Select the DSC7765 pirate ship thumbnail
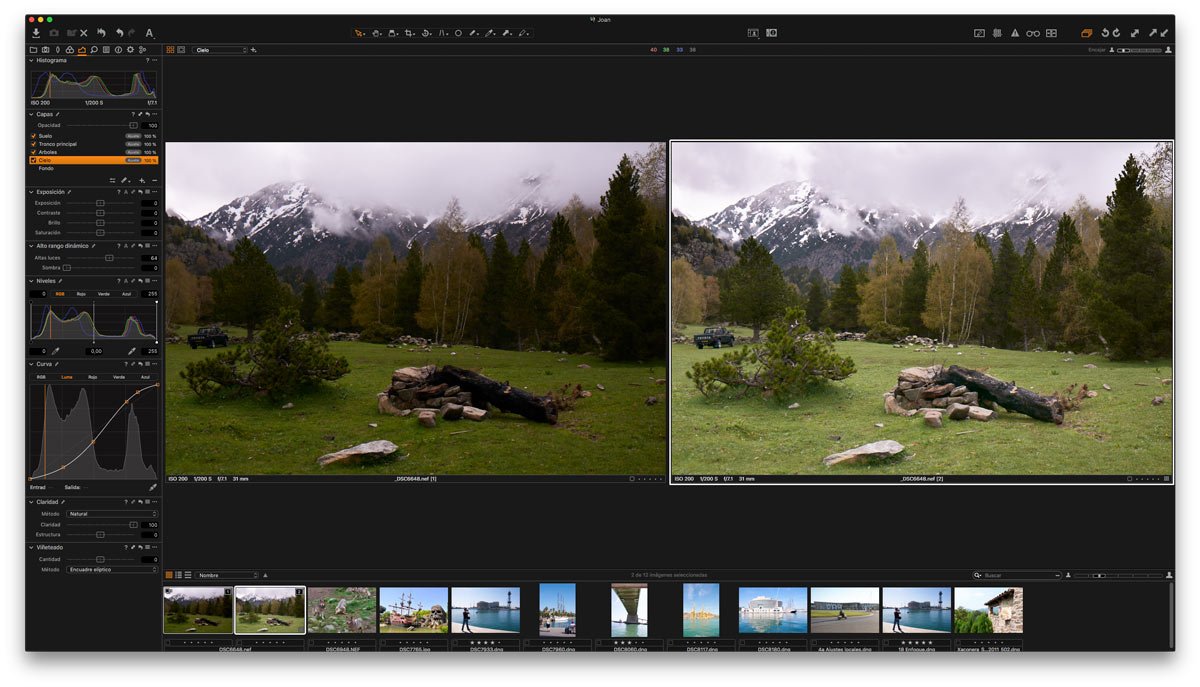Image resolution: width=1200 pixels, height=687 pixels. tap(413, 609)
